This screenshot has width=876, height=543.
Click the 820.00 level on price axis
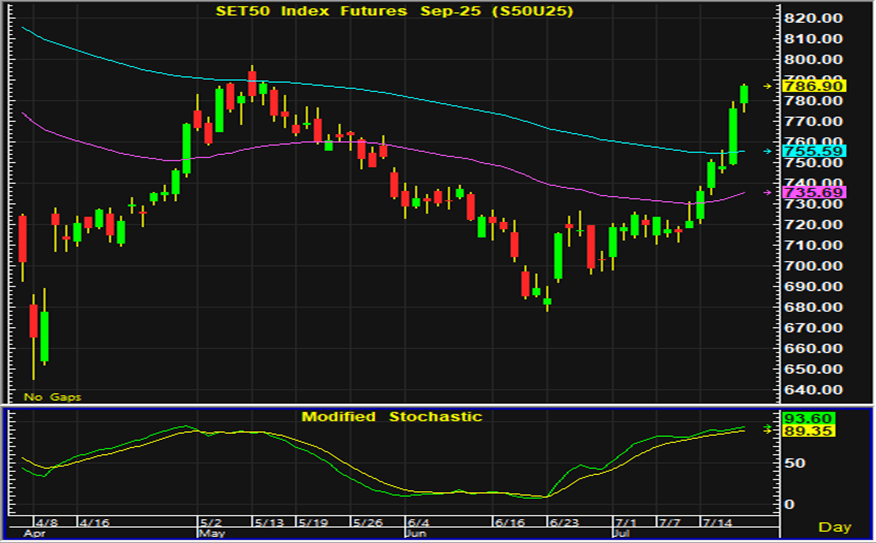point(815,18)
